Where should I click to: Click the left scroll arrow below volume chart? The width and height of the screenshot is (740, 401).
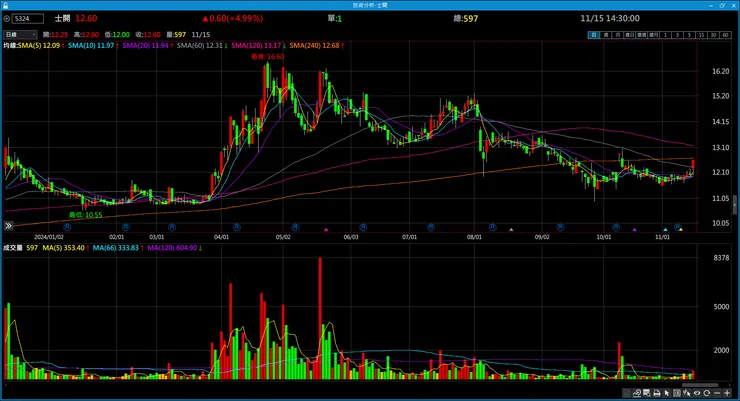click(x=5, y=385)
